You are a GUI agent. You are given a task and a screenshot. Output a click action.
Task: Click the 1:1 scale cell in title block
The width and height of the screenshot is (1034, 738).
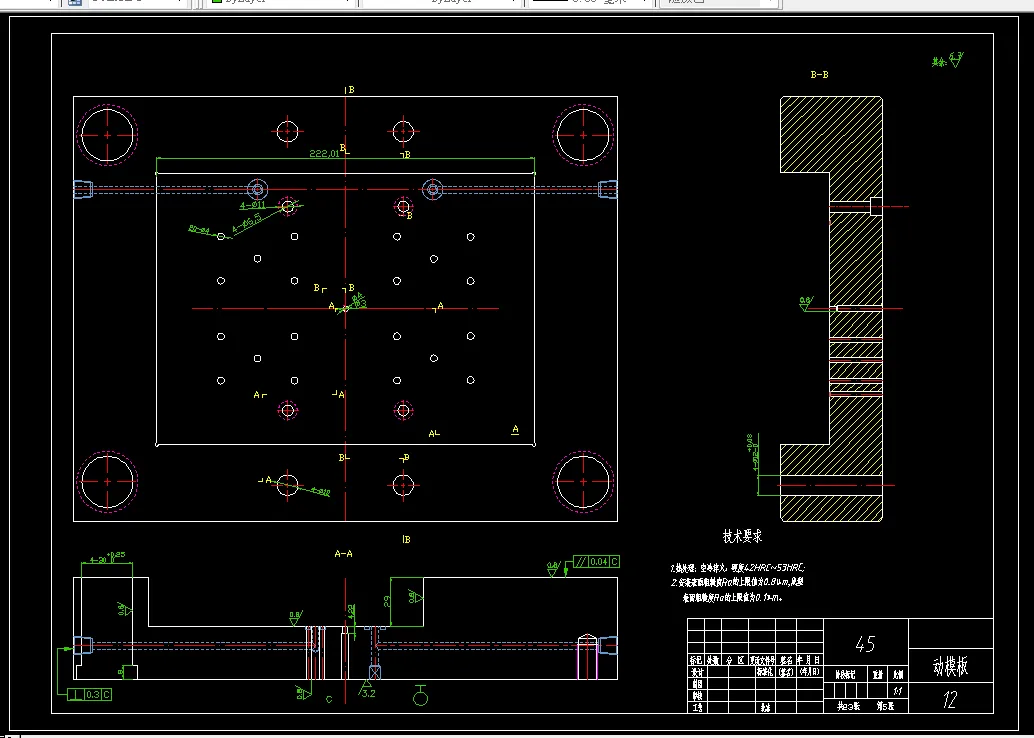[897, 691]
